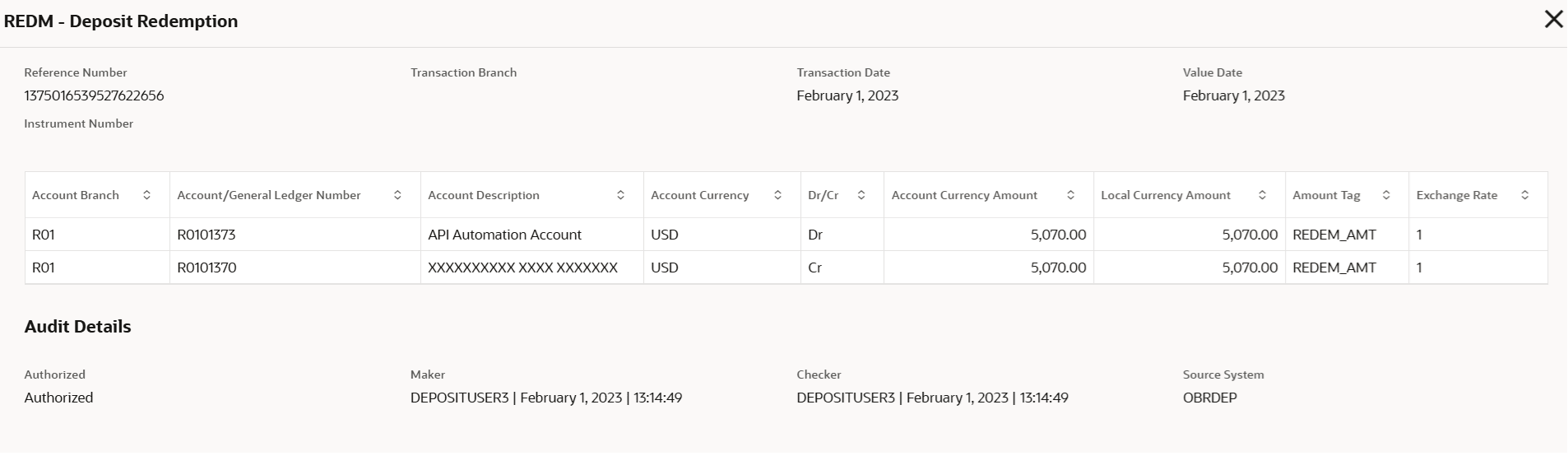Sort by Account Currency Amount icon
This screenshot has width=1568, height=456.
[x=1070, y=195]
